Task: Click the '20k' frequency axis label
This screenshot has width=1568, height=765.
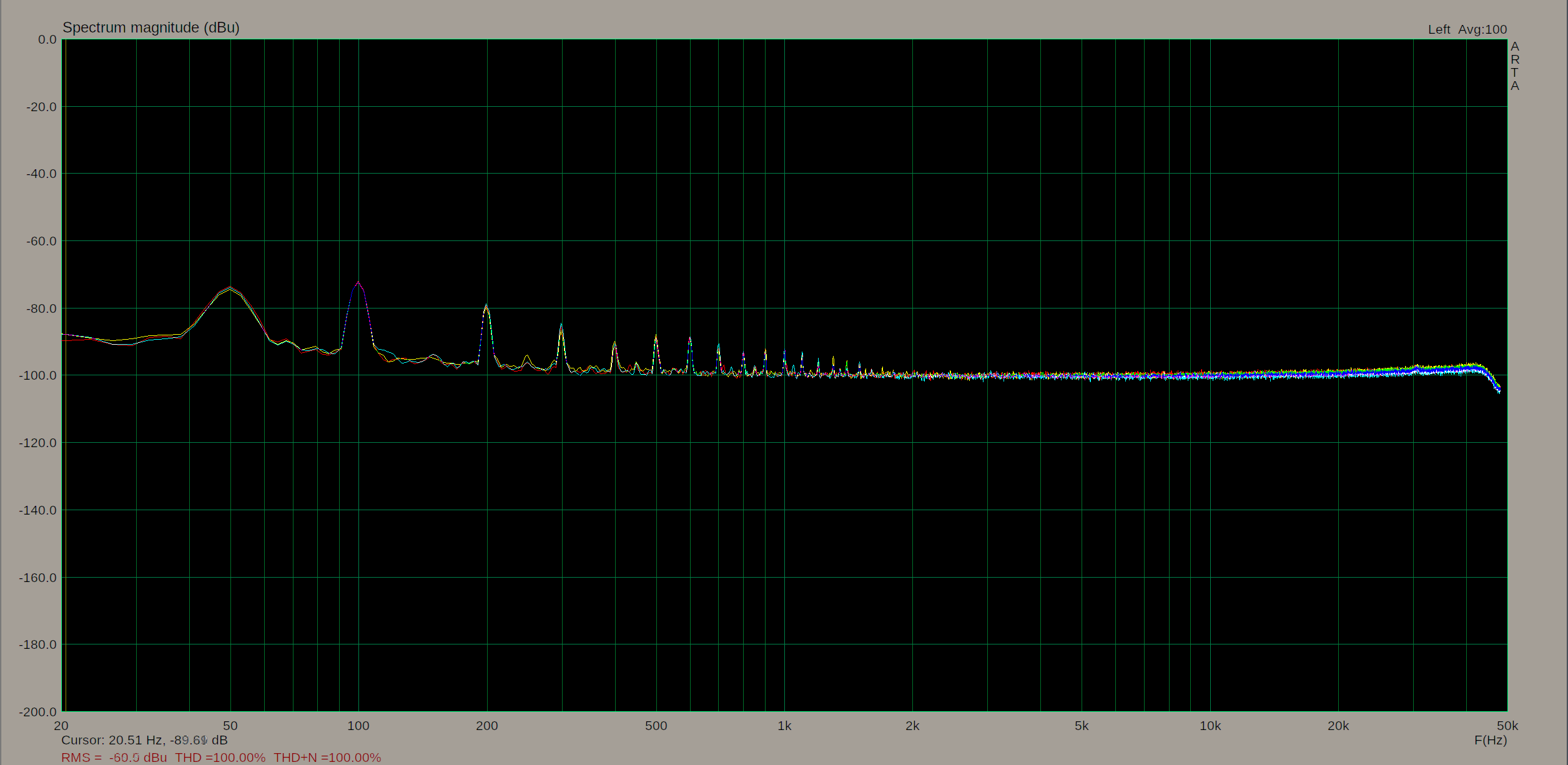Action: [1338, 726]
